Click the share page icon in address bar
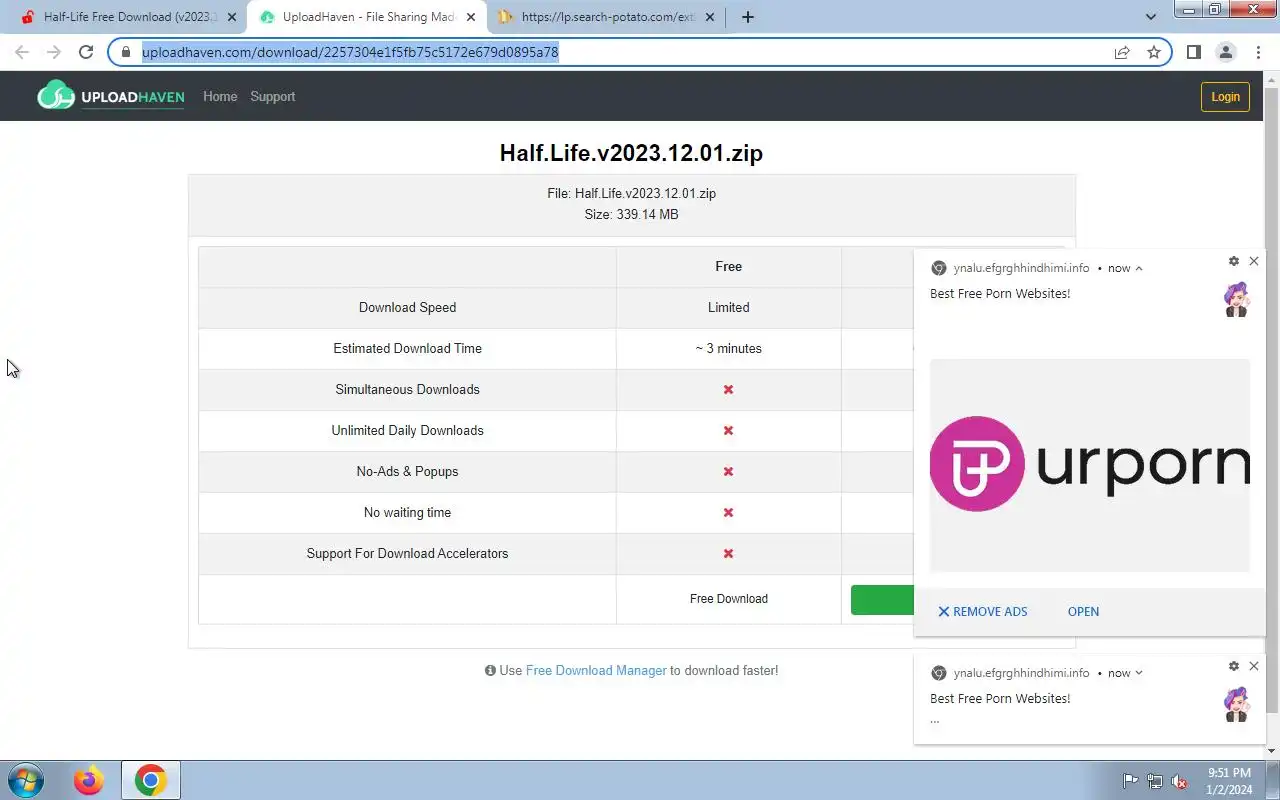 [1122, 52]
